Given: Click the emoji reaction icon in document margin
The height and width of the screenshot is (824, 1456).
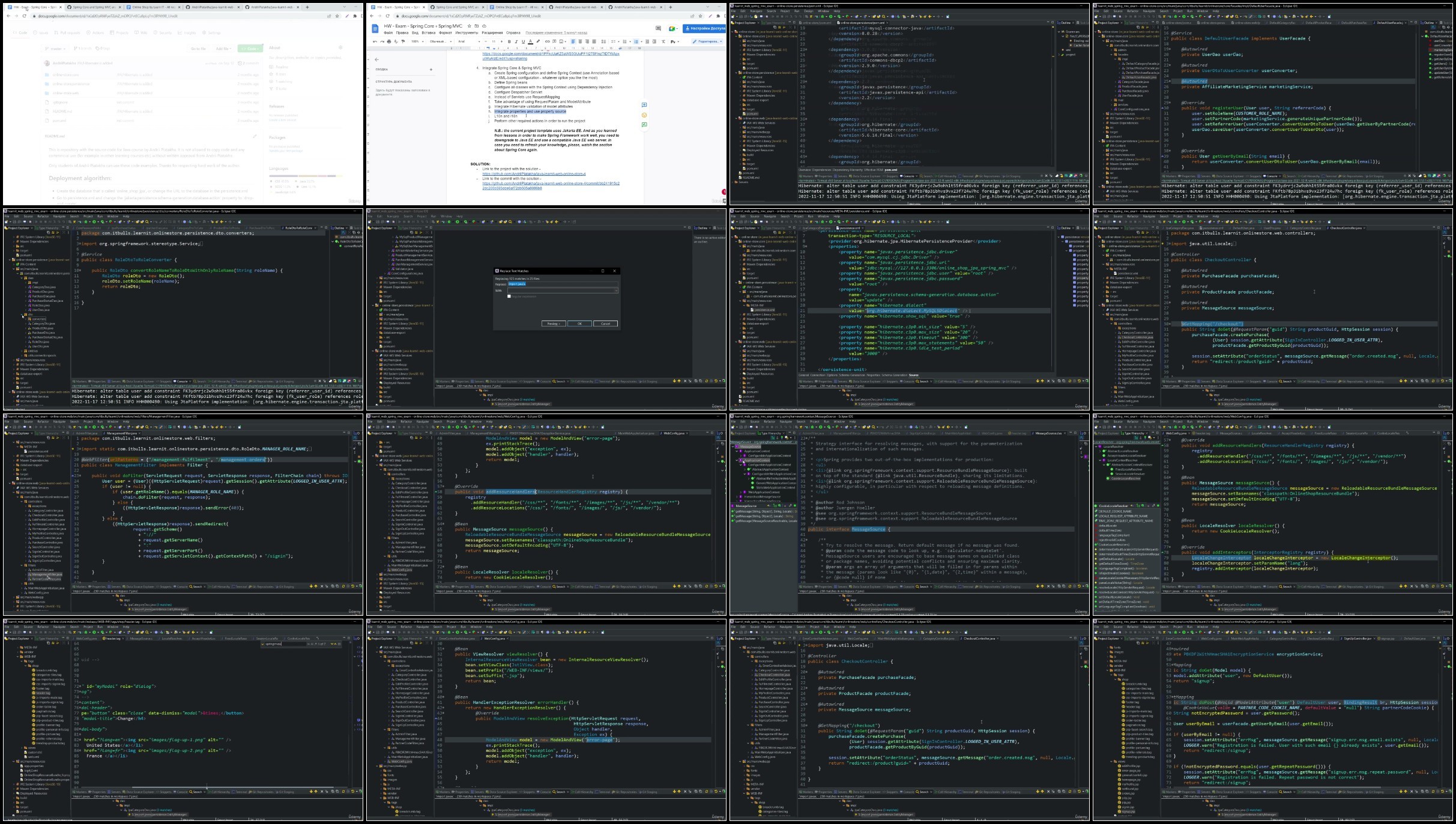Looking at the screenshot, I should coord(644,115).
